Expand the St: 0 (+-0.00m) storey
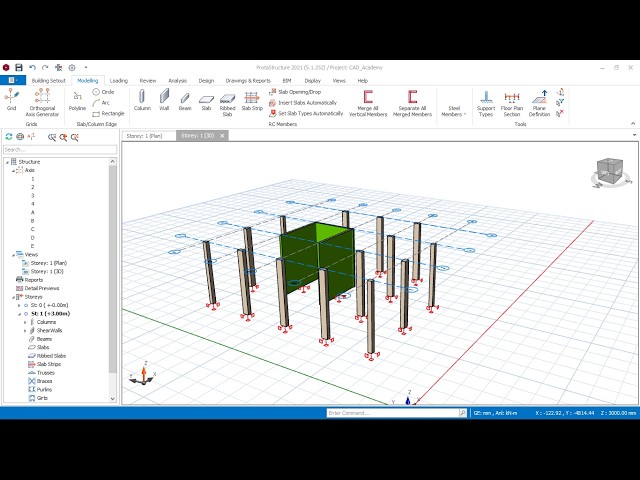640x480 pixels. click(19, 305)
